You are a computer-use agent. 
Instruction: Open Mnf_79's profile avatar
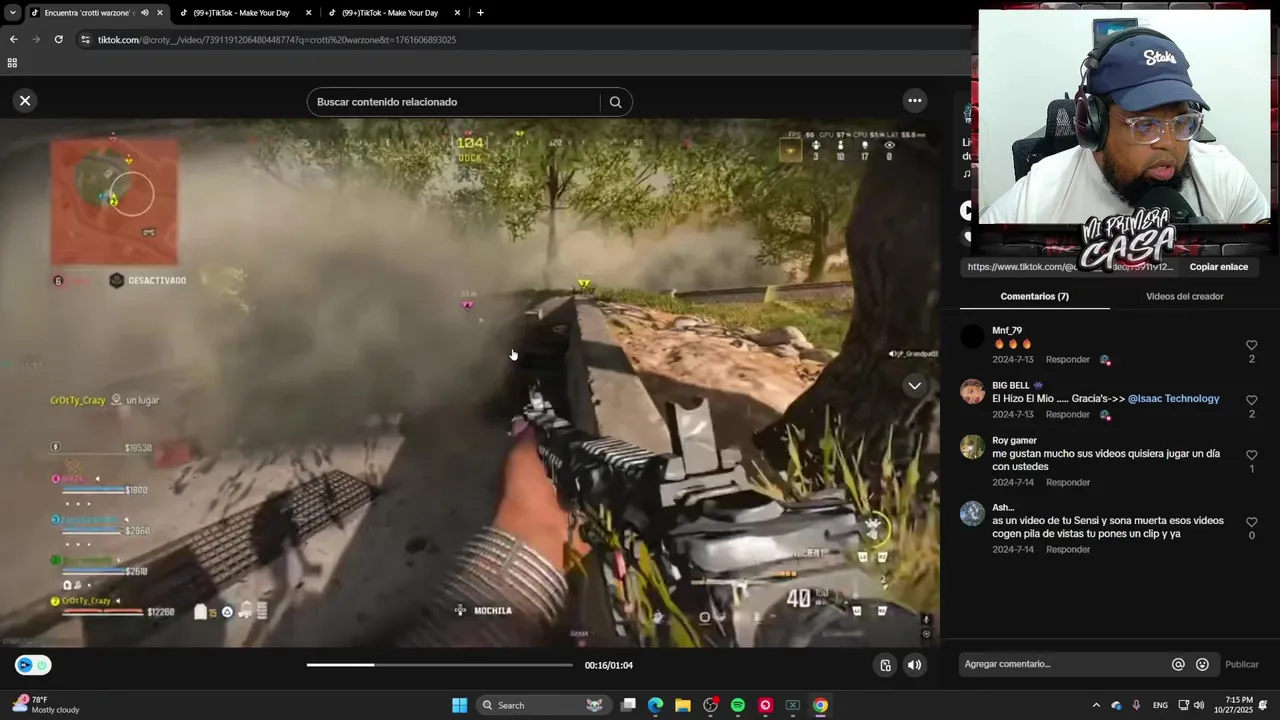972,337
